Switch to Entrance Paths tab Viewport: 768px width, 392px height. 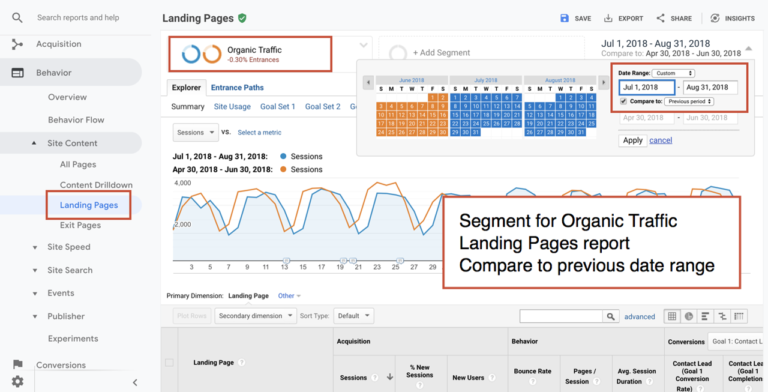point(237,88)
